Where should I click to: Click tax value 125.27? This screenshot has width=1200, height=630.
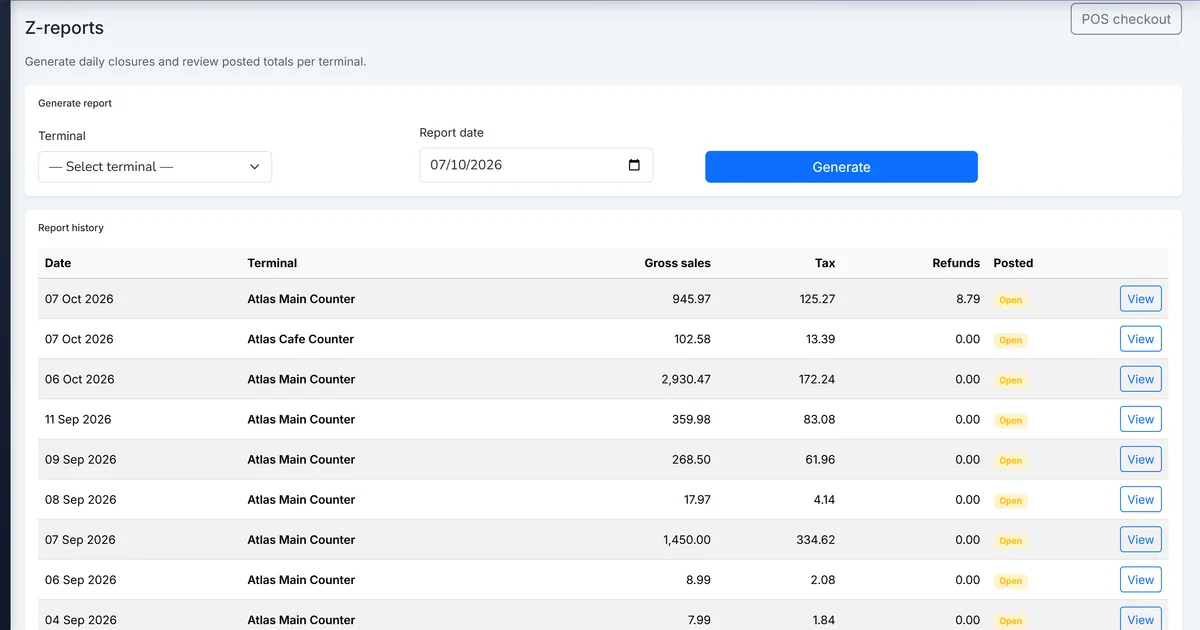[x=817, y=299]
